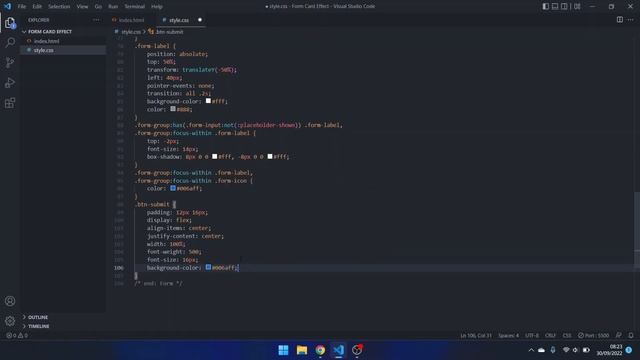This screenshot has width=640, height=360.
Task: Open clock and date in taskbar
Action: [609, 350]
